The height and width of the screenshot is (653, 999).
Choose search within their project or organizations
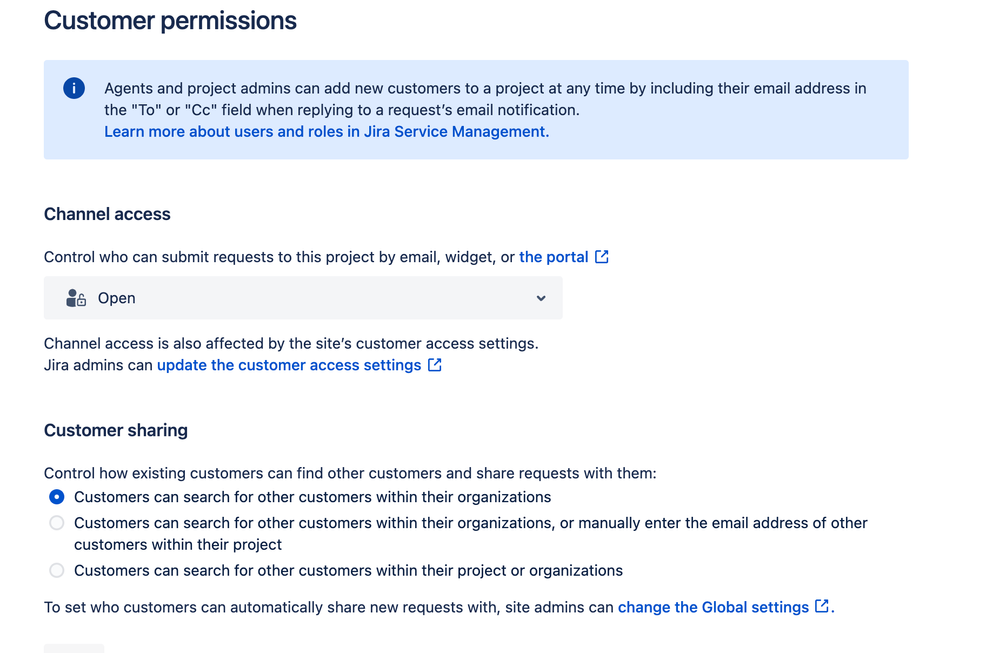pos(56,570)
